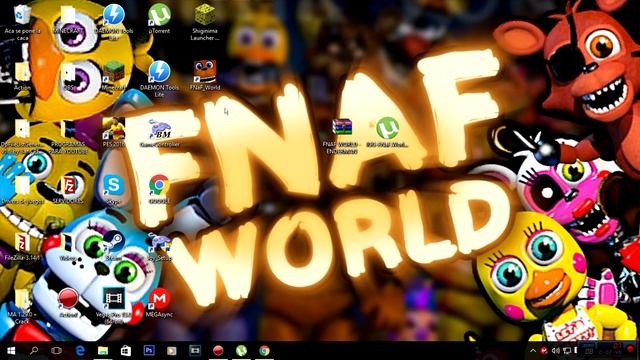Open File Explorer from the taskbar
This screenshot has width=640, height=360.
103,351
